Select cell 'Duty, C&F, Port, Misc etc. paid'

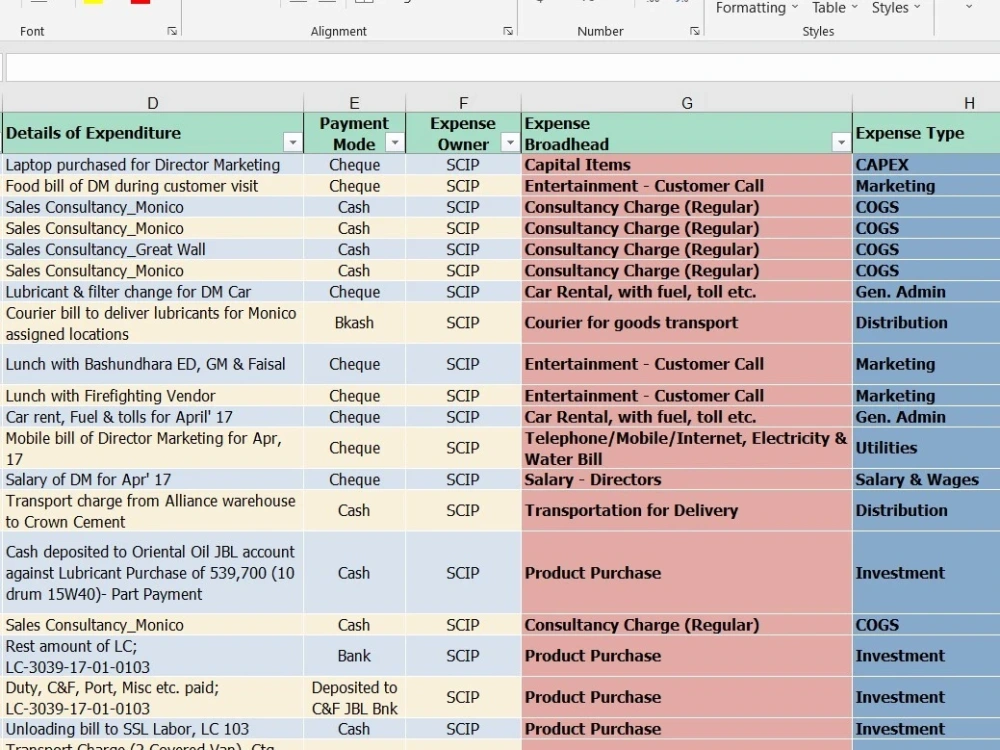pos(152,698)
